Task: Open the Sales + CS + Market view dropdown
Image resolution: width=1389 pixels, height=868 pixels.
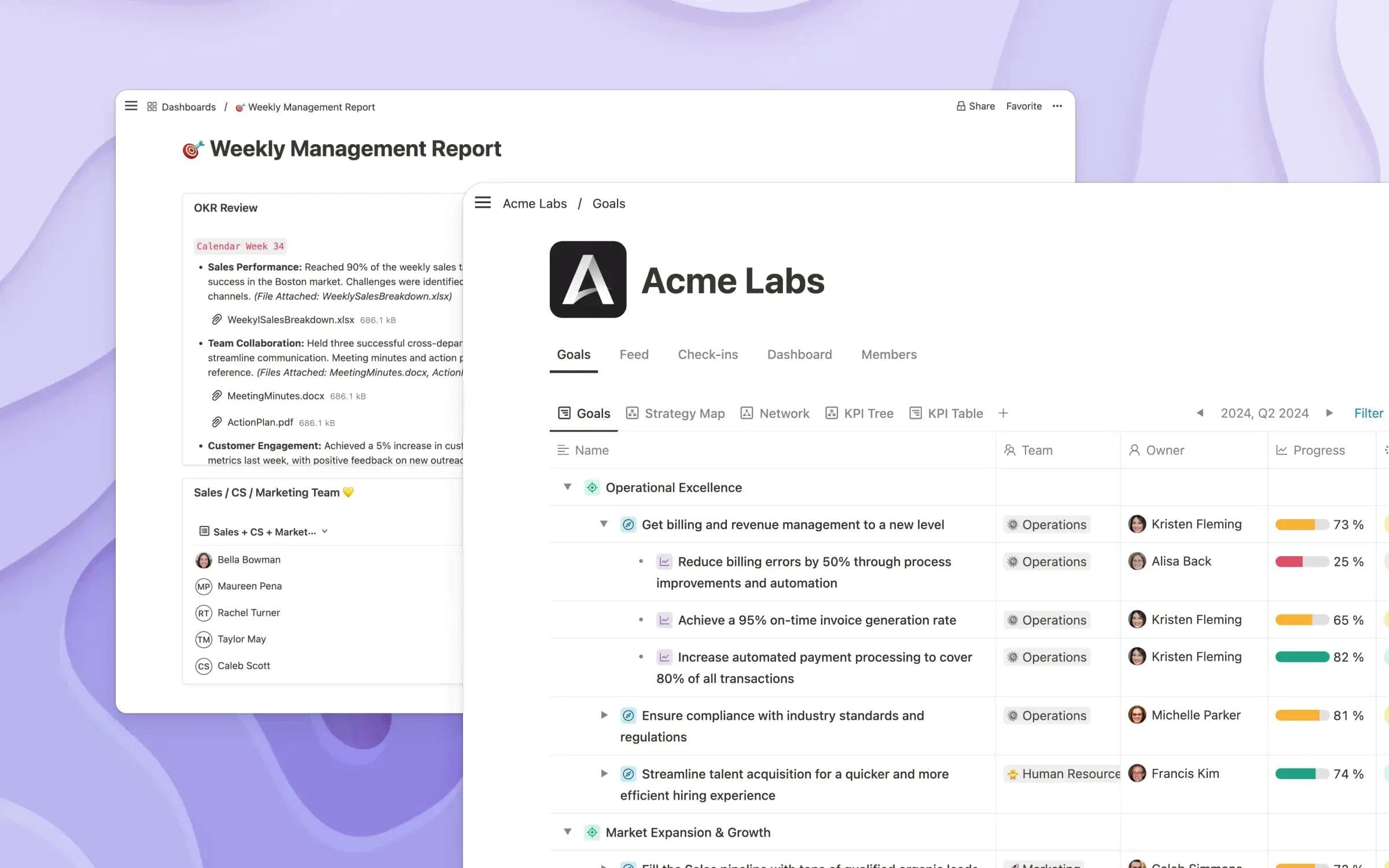Action: pyautogui.click(x=264, y=531)
